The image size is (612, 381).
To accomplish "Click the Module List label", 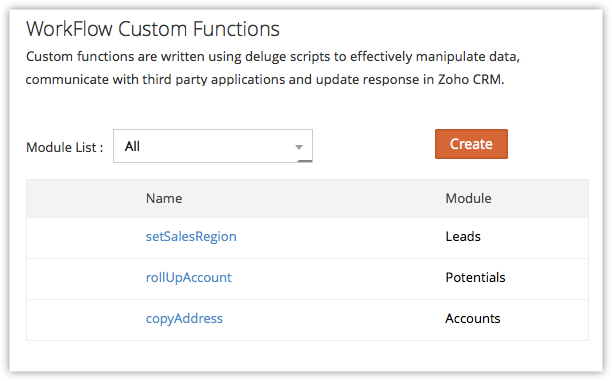I will pos(64,148).
